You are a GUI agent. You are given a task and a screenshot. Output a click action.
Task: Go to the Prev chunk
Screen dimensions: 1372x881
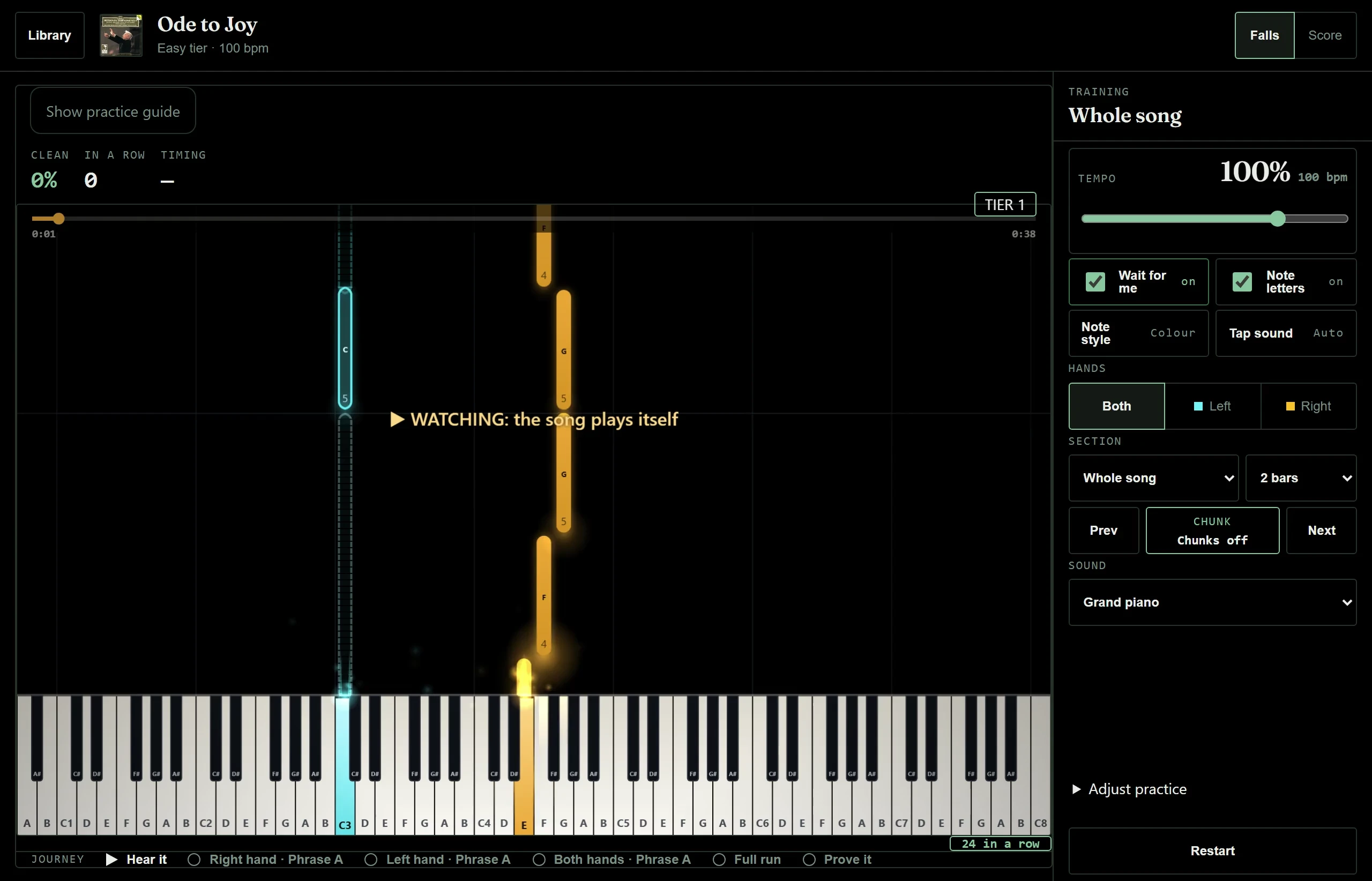coord(1103,531)
